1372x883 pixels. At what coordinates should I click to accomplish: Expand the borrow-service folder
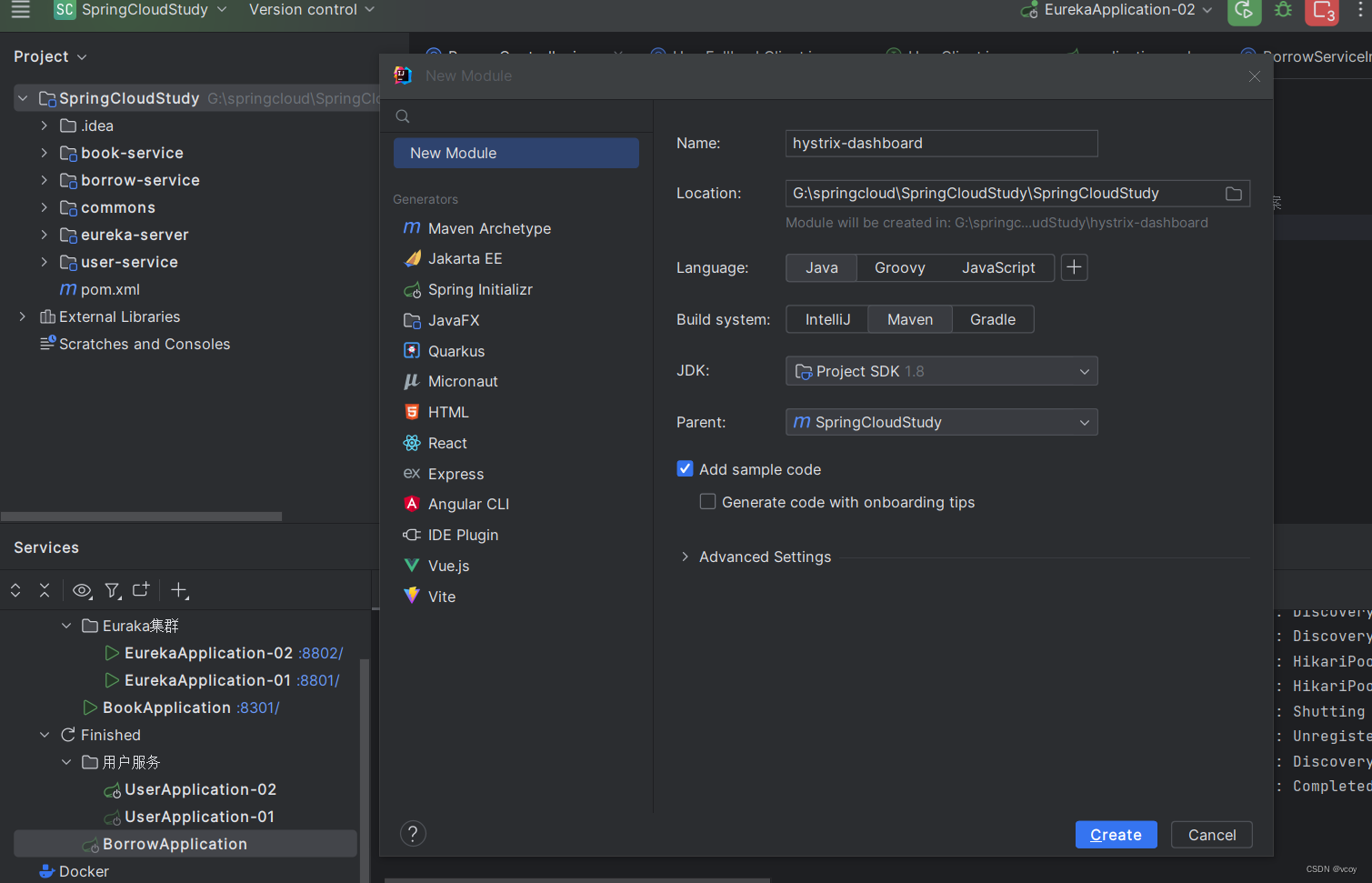pyautogui.click(x=44, y=180)
